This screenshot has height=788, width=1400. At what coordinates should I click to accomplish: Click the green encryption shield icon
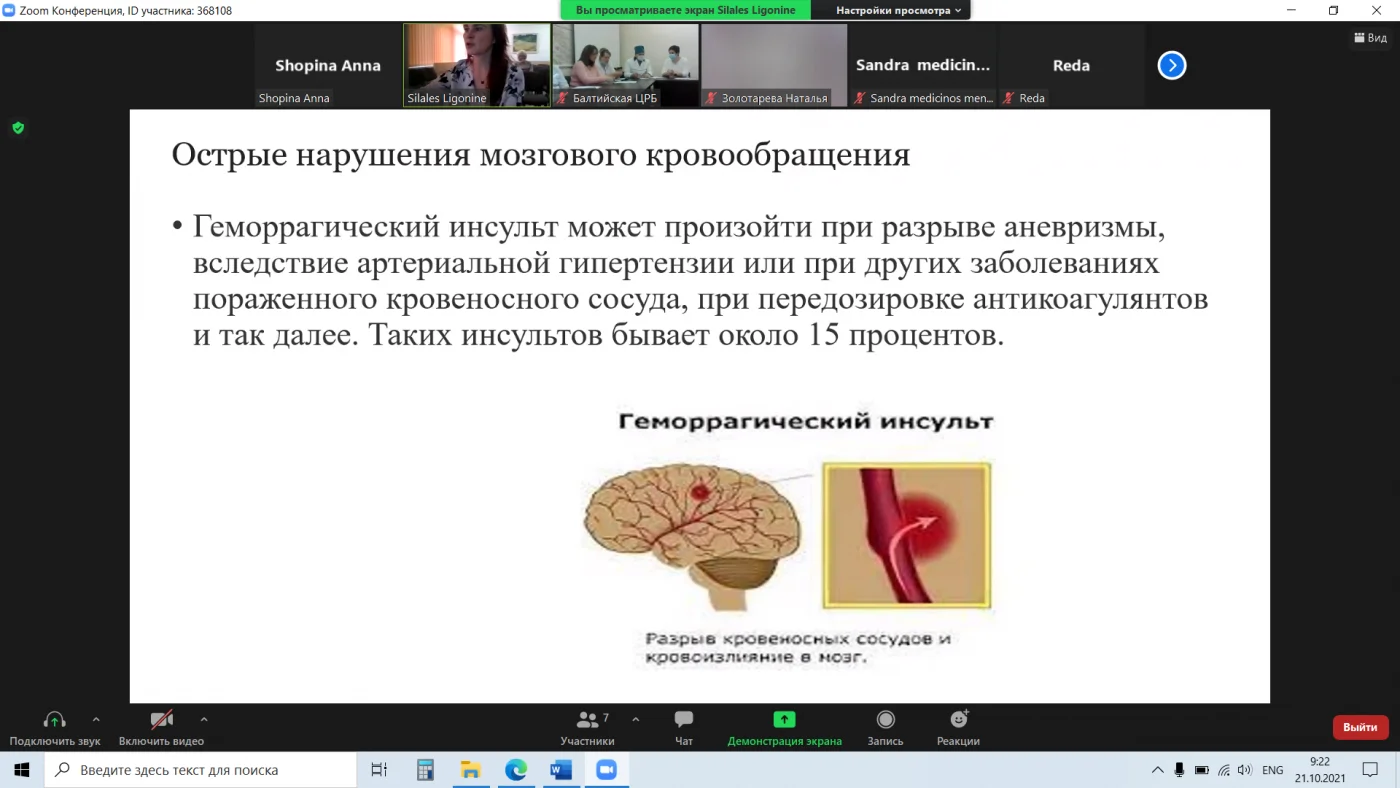pos(18,128)
